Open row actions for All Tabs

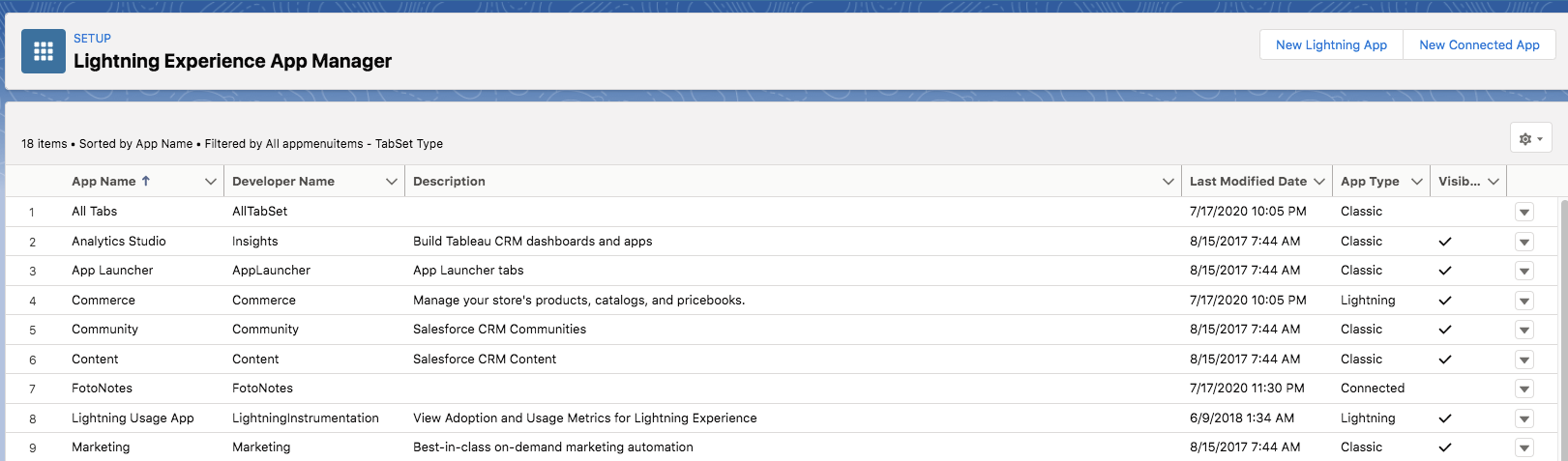1524,213
